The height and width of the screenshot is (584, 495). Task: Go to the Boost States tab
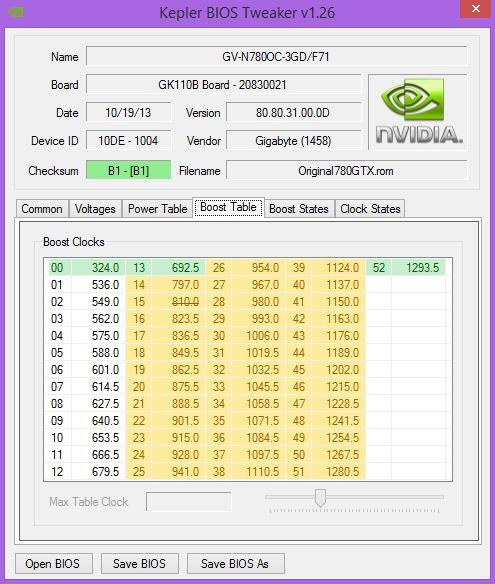pyautogui.click(x=299, y=209)
